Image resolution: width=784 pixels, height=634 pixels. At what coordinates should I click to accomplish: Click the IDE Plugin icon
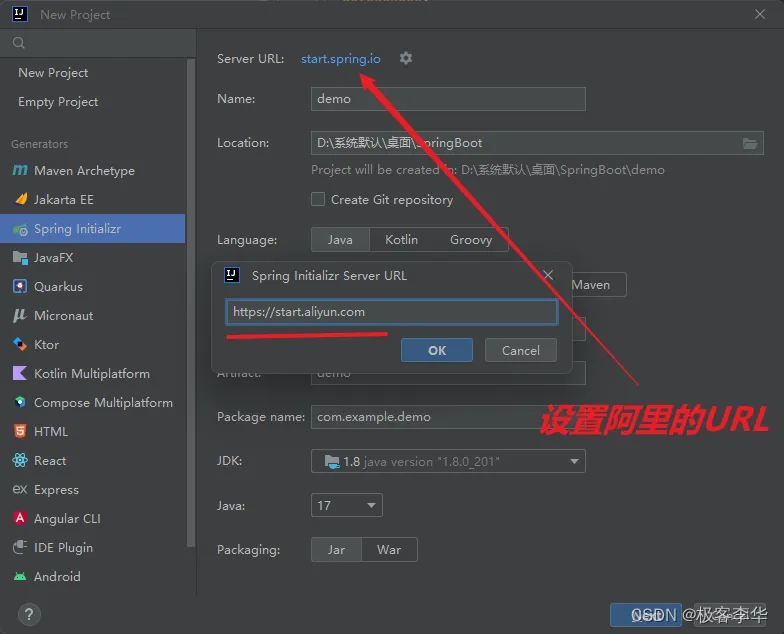20,547
